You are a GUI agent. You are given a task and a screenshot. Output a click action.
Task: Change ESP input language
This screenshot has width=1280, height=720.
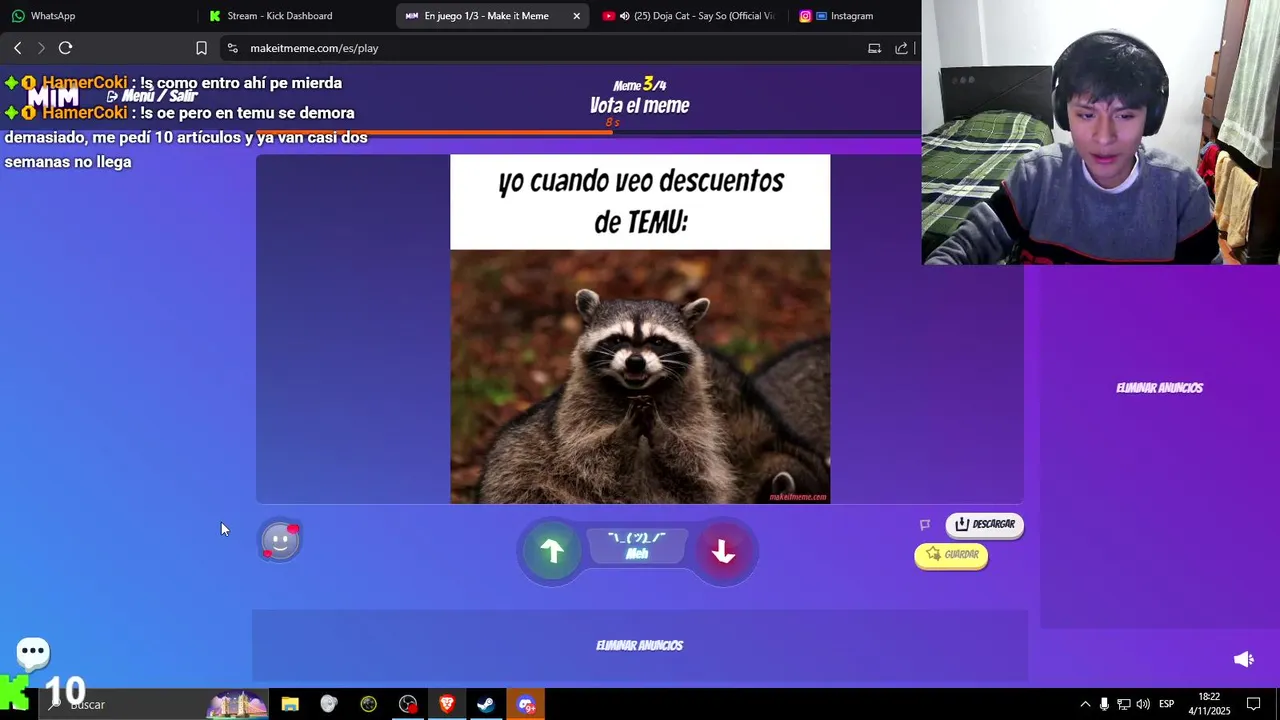click(1166, 704)
